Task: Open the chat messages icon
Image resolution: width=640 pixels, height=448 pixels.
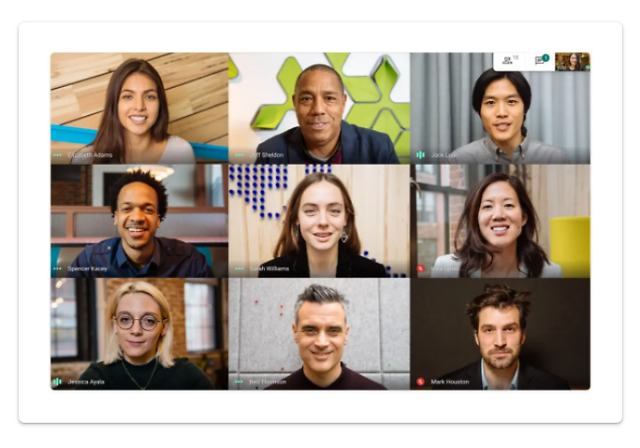Action: click(x=539, y=61)
